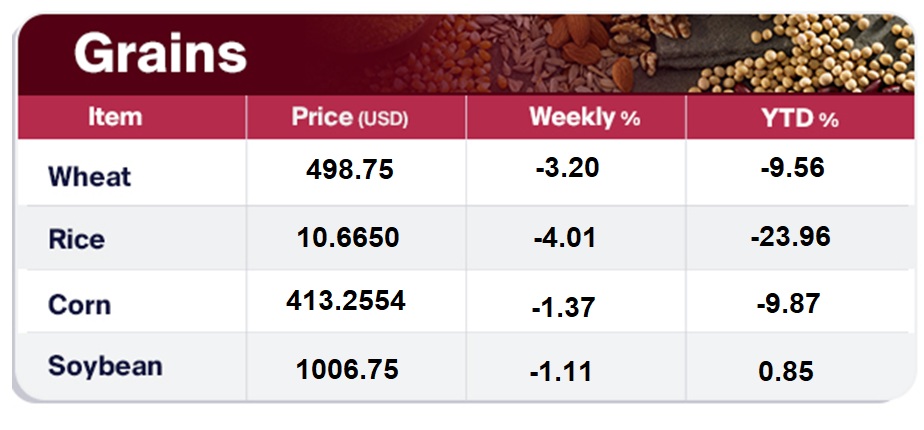Click Wheat price 498.75
The image size is (924, 430).
pyautogui.click(x=349, y=170)
